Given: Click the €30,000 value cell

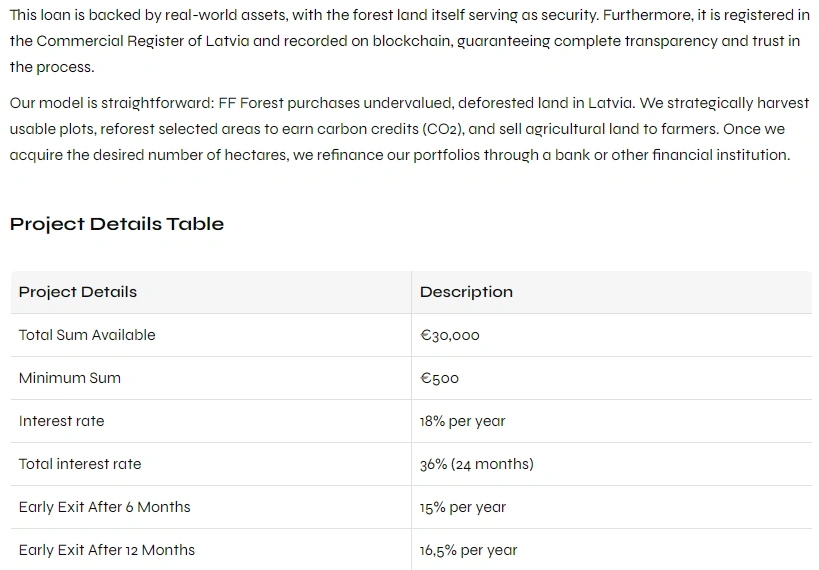Looking at the screenshot, I should click(x=450, y=336).
